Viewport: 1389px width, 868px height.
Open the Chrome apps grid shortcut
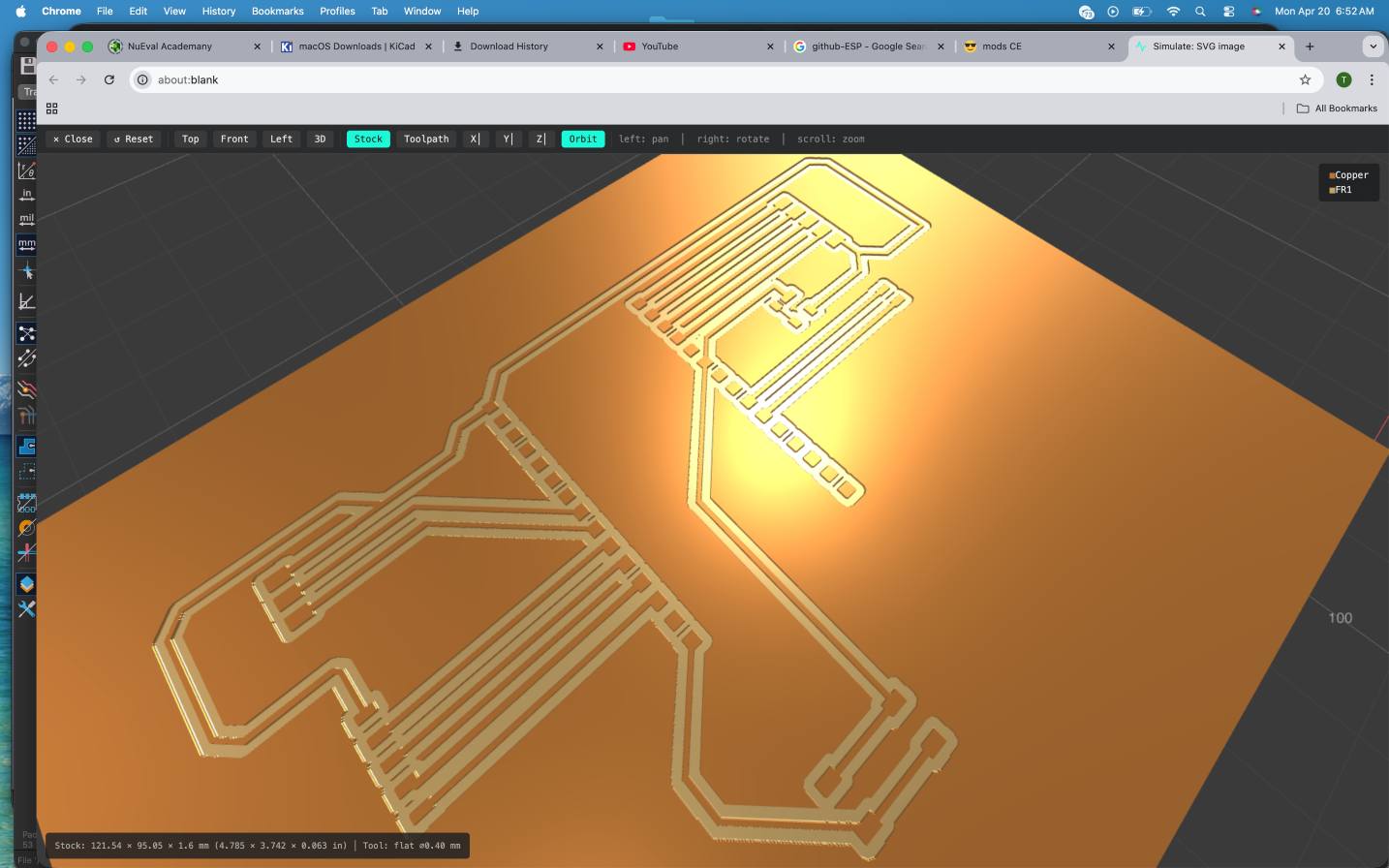[52, 108]
